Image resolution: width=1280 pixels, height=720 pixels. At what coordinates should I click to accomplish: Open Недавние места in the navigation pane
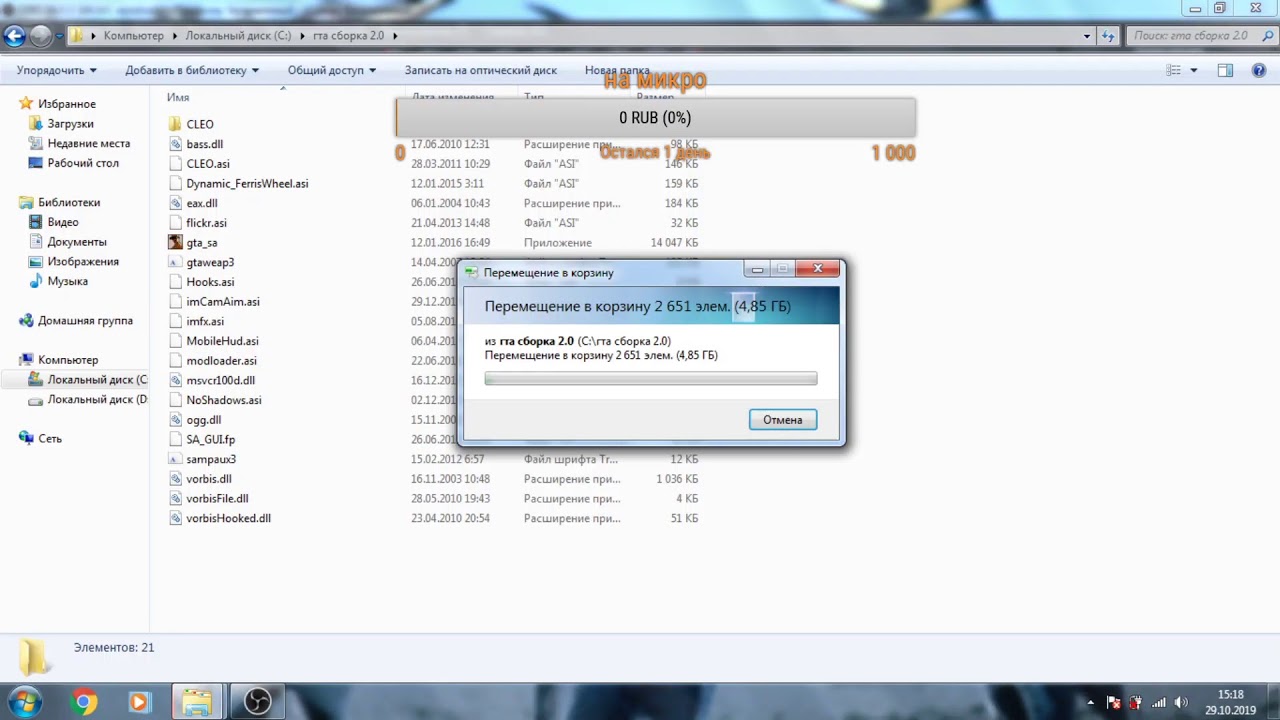point(89,144)
